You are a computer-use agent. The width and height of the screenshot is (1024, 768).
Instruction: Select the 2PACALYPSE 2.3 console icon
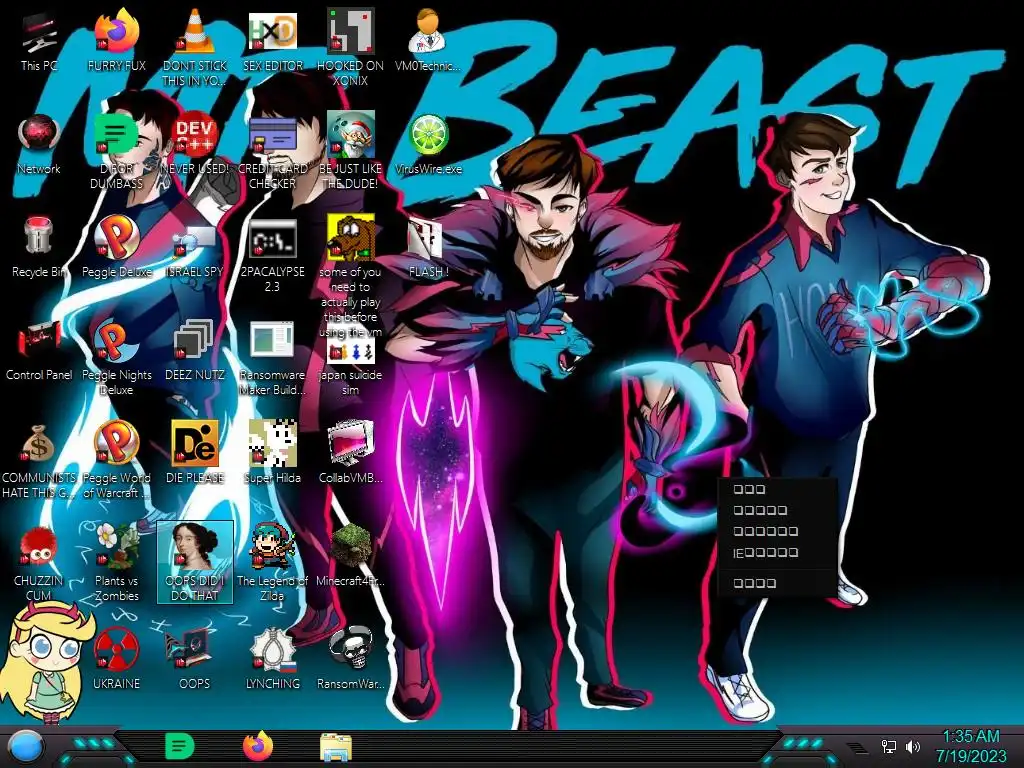[272, 255]
